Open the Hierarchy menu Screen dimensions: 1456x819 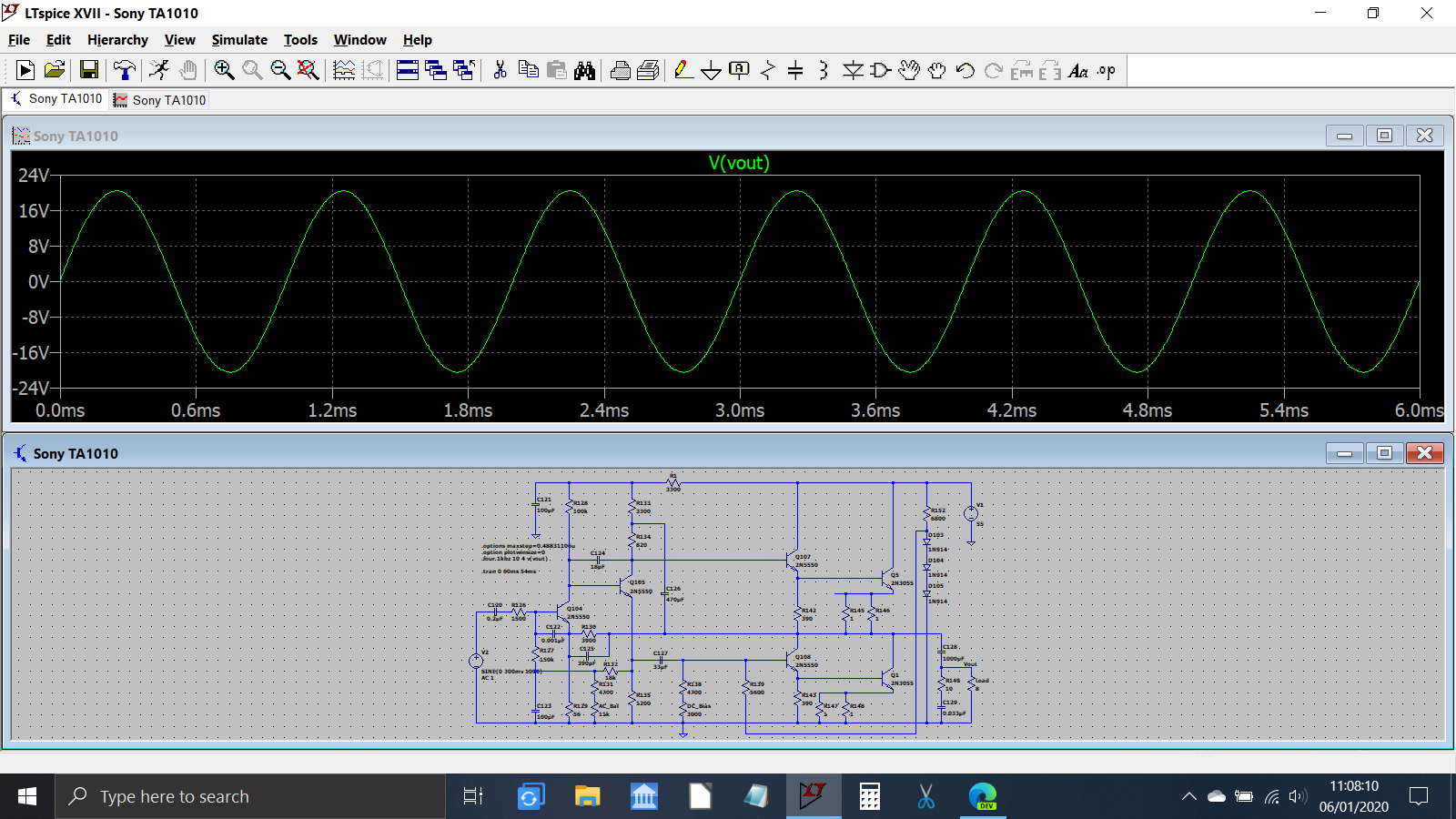[x=117, y=40]
